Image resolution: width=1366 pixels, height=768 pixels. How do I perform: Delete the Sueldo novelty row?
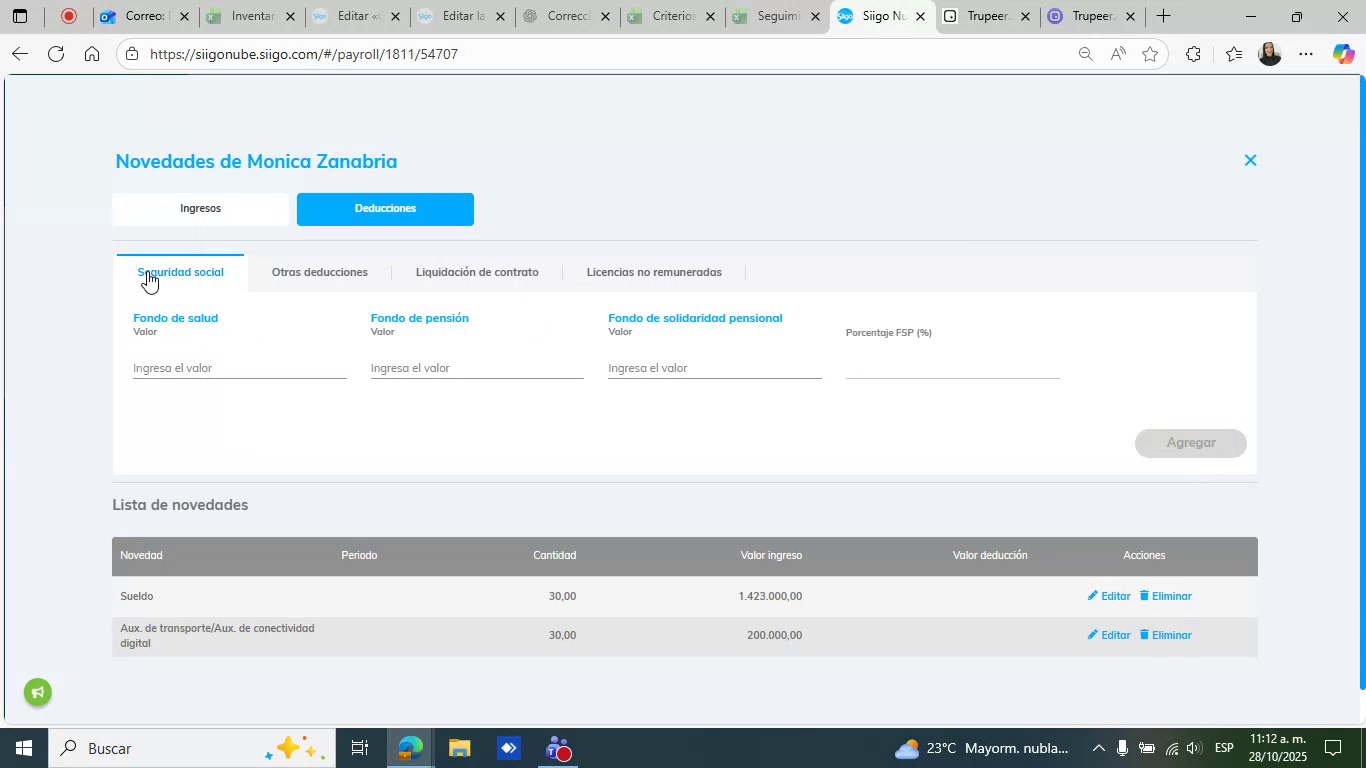[x=1166, y=596]
